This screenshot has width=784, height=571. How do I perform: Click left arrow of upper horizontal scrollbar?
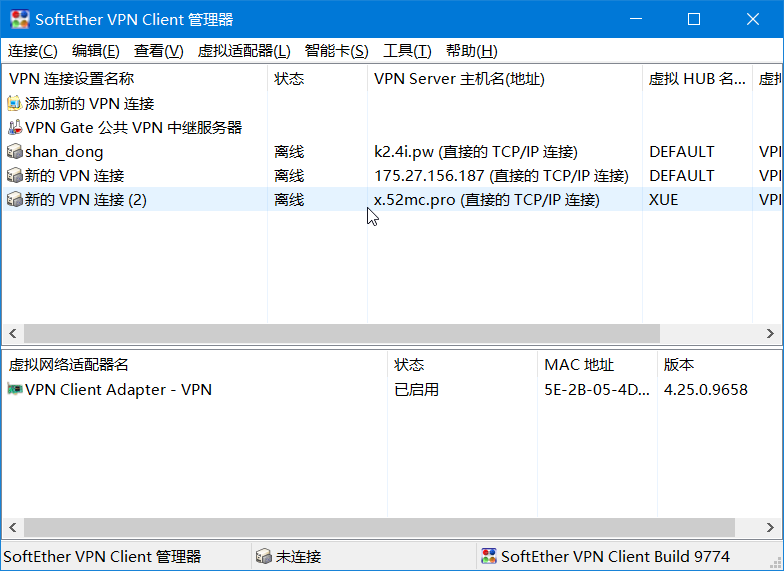coord(13,334)
